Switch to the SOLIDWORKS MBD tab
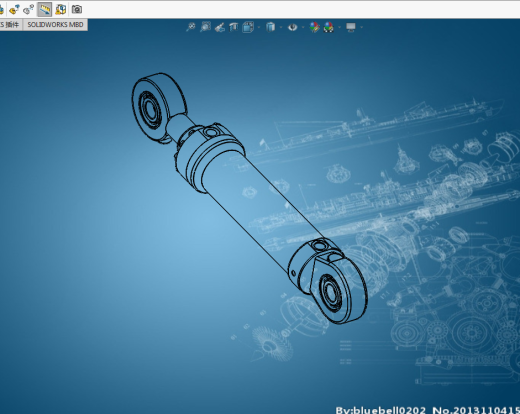The height and width of the screenshot is (414, 520). (55, 25)
